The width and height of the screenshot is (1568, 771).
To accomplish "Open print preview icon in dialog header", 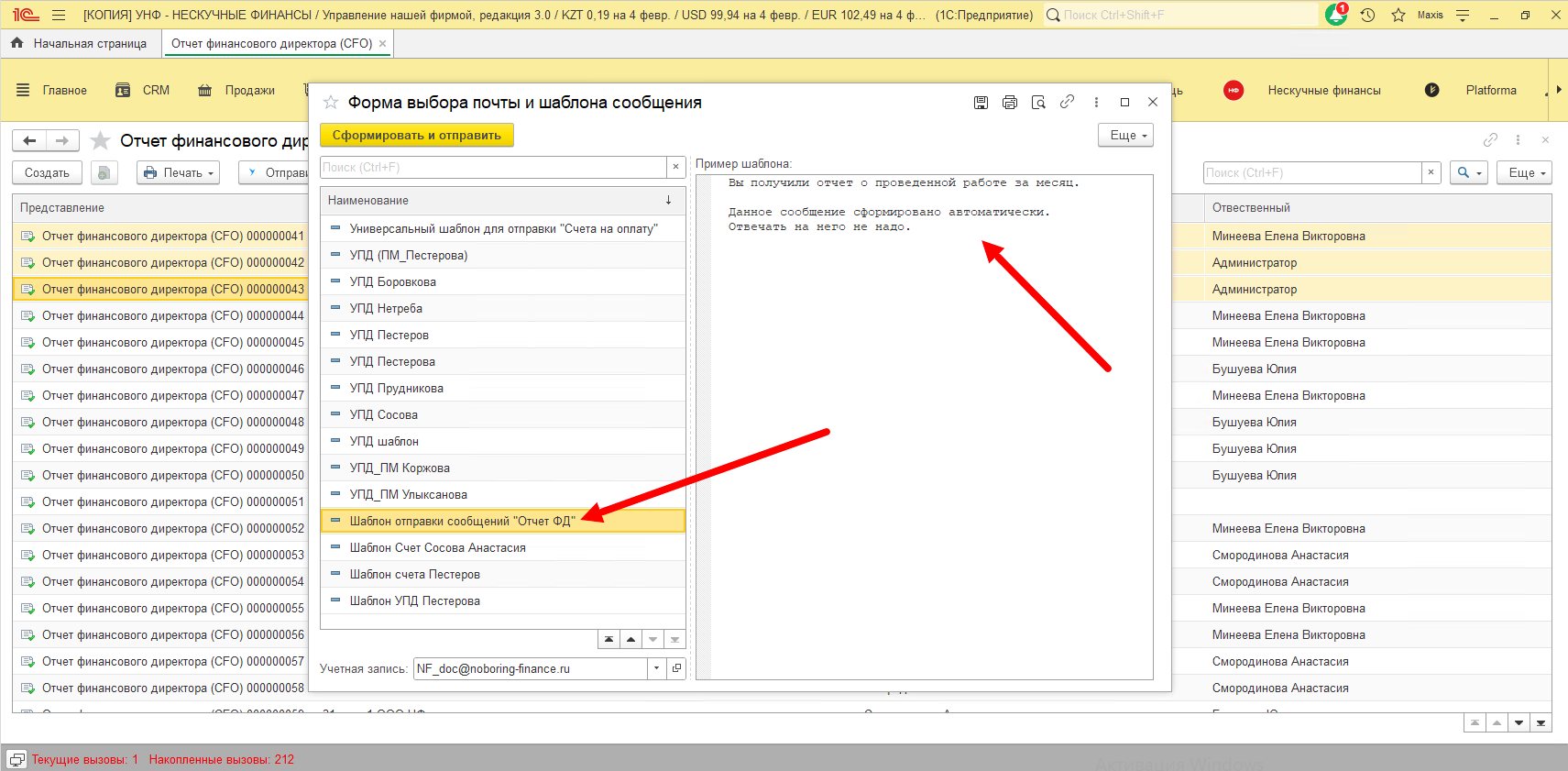I will click(x=1038, y=103).
